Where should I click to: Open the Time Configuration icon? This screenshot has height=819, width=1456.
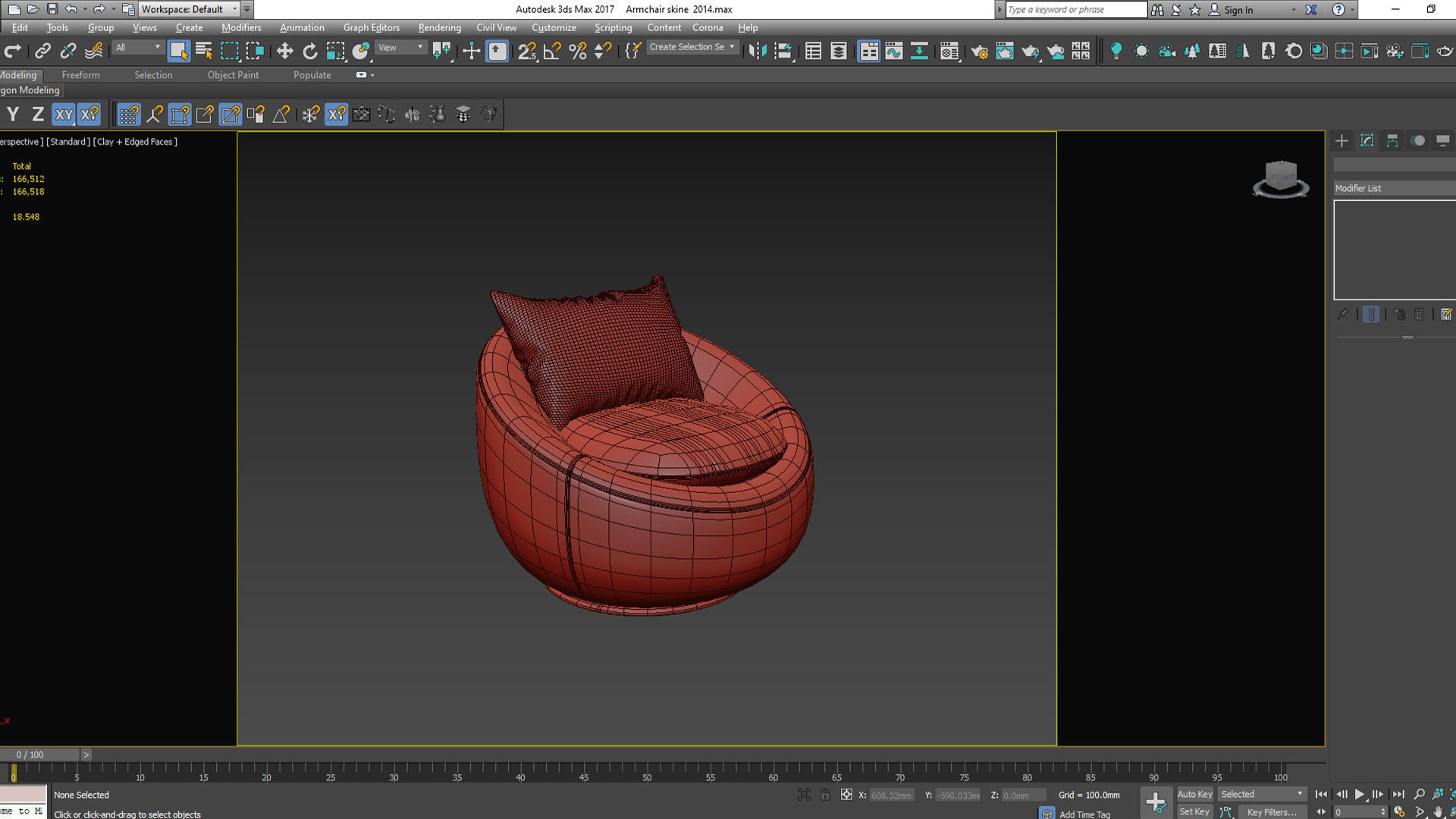pyautogui.click(x=1400, y=811)
